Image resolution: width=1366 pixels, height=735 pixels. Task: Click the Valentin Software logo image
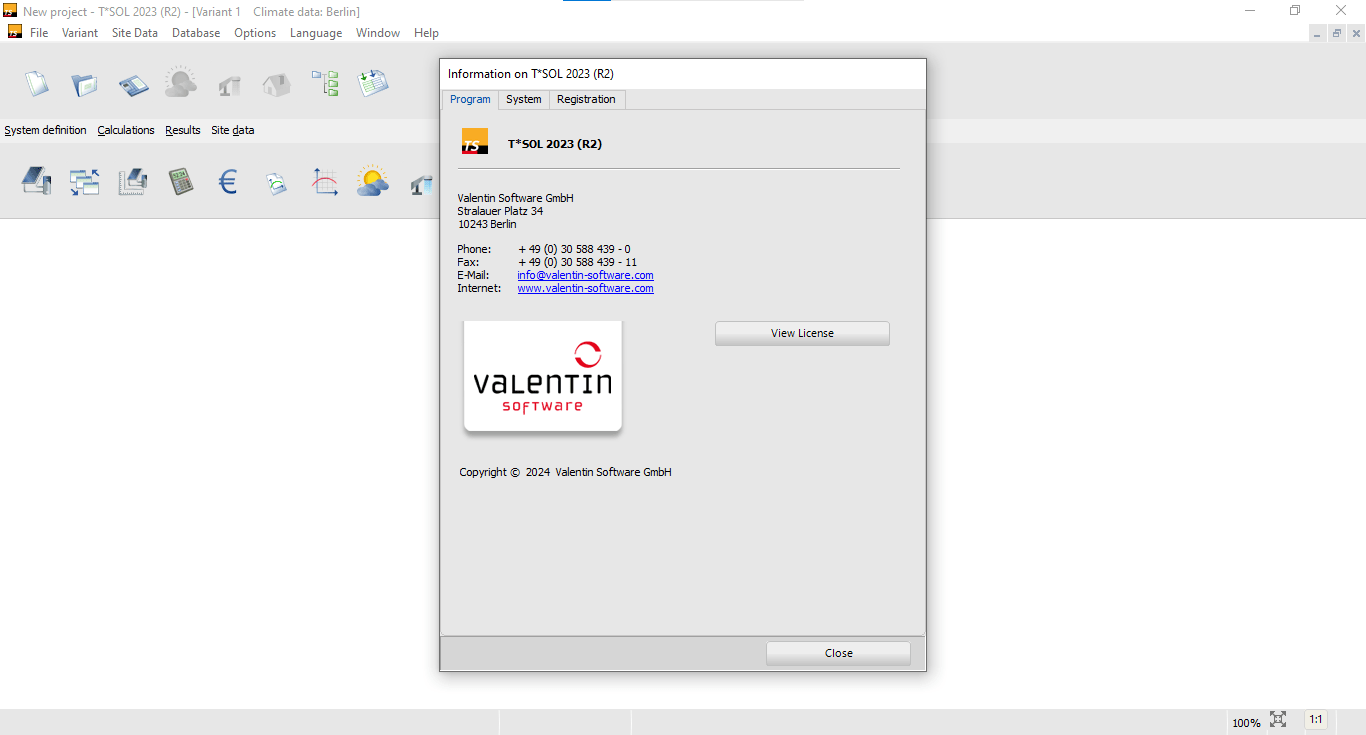(543, 376)
